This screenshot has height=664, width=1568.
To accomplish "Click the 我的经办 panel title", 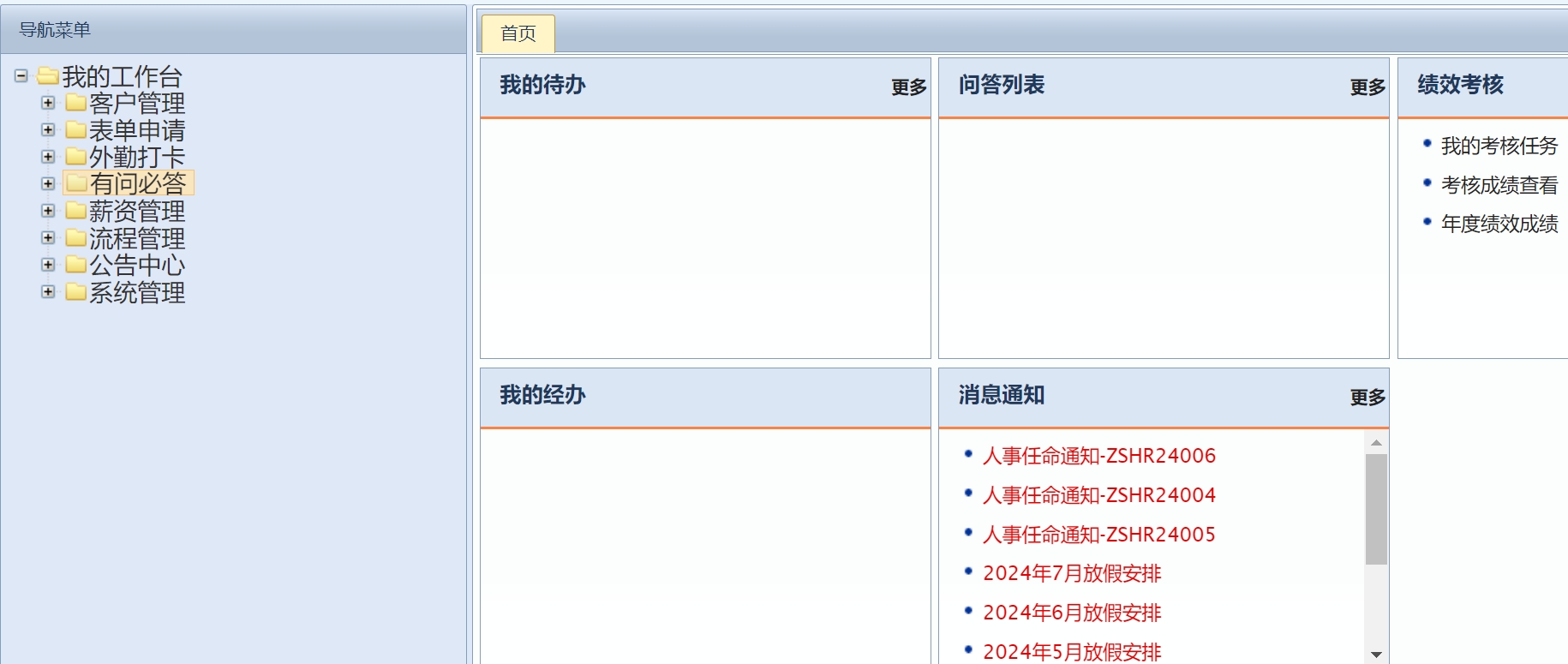I will click(x=542, y=395).
